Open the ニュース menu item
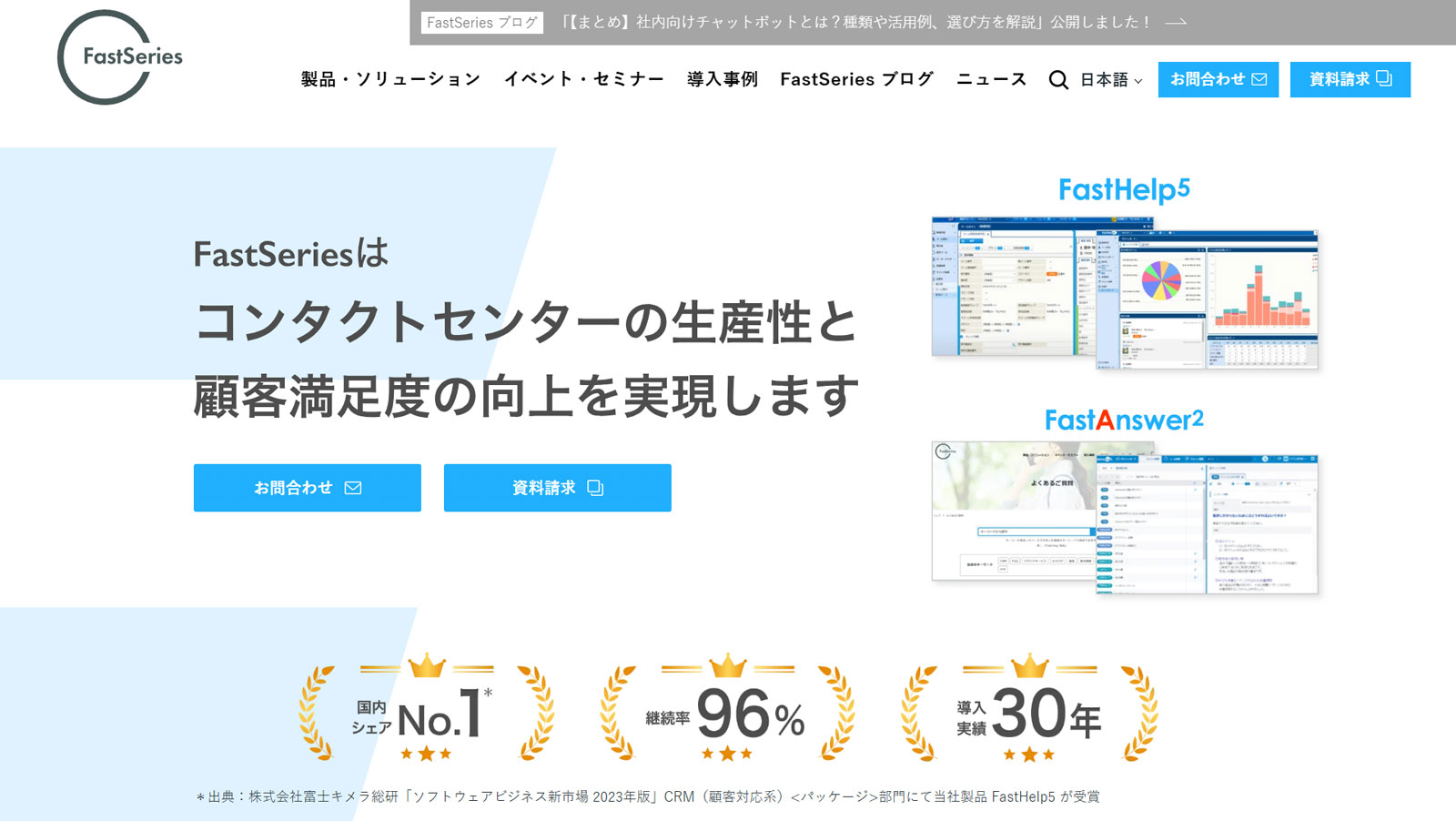1456x821 pixels. click(992, 79)
